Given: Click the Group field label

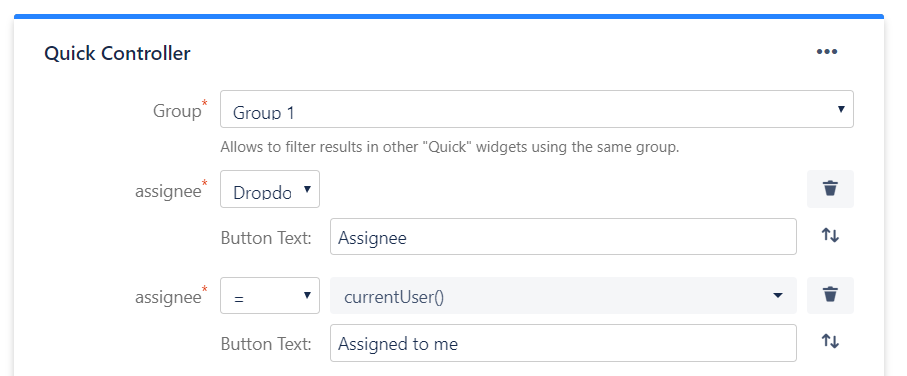Looking at the screenshot, I should (x=176, y=110).
